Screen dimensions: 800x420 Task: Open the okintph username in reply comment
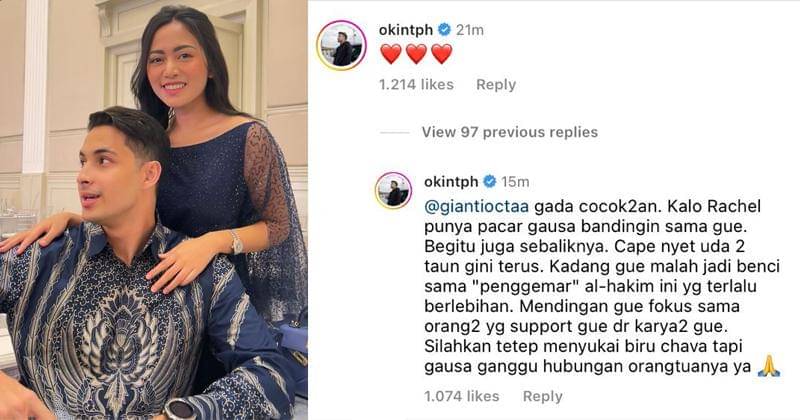tap(451, 181)
